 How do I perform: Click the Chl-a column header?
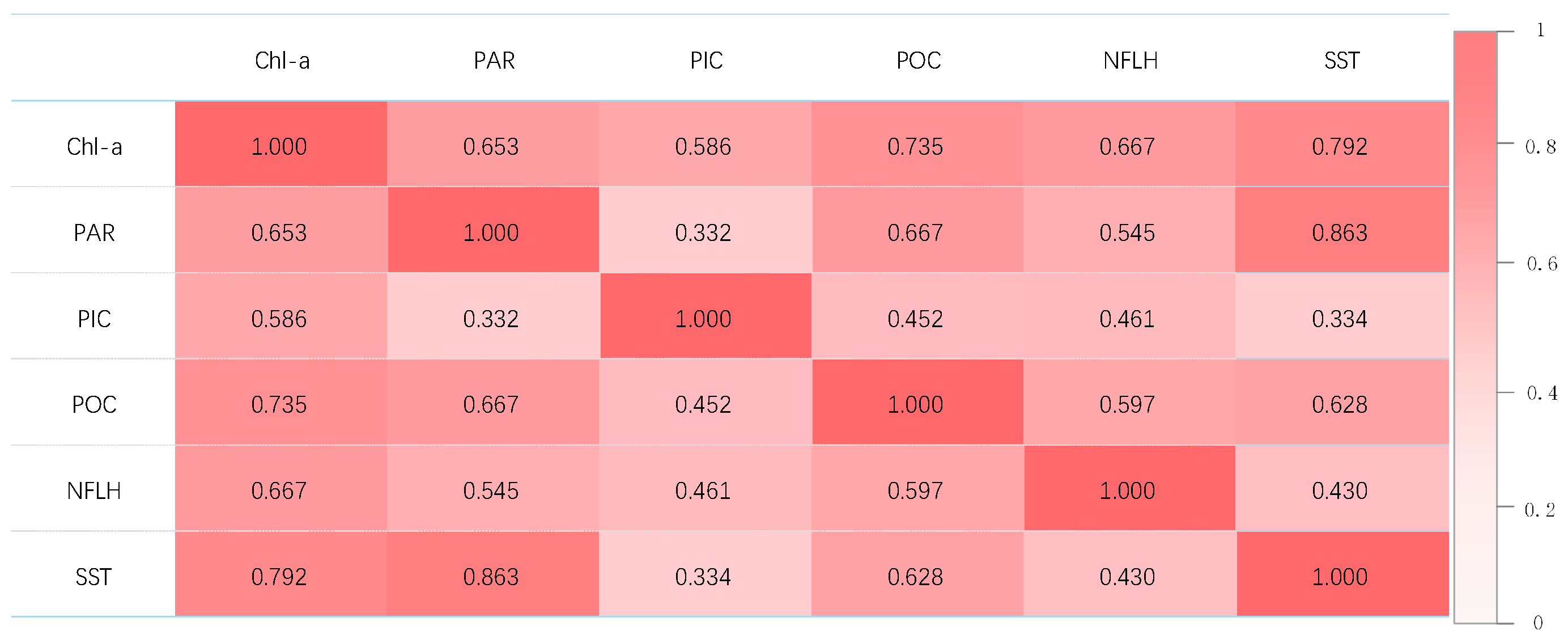pyautogui.click(x=282, y=60)
